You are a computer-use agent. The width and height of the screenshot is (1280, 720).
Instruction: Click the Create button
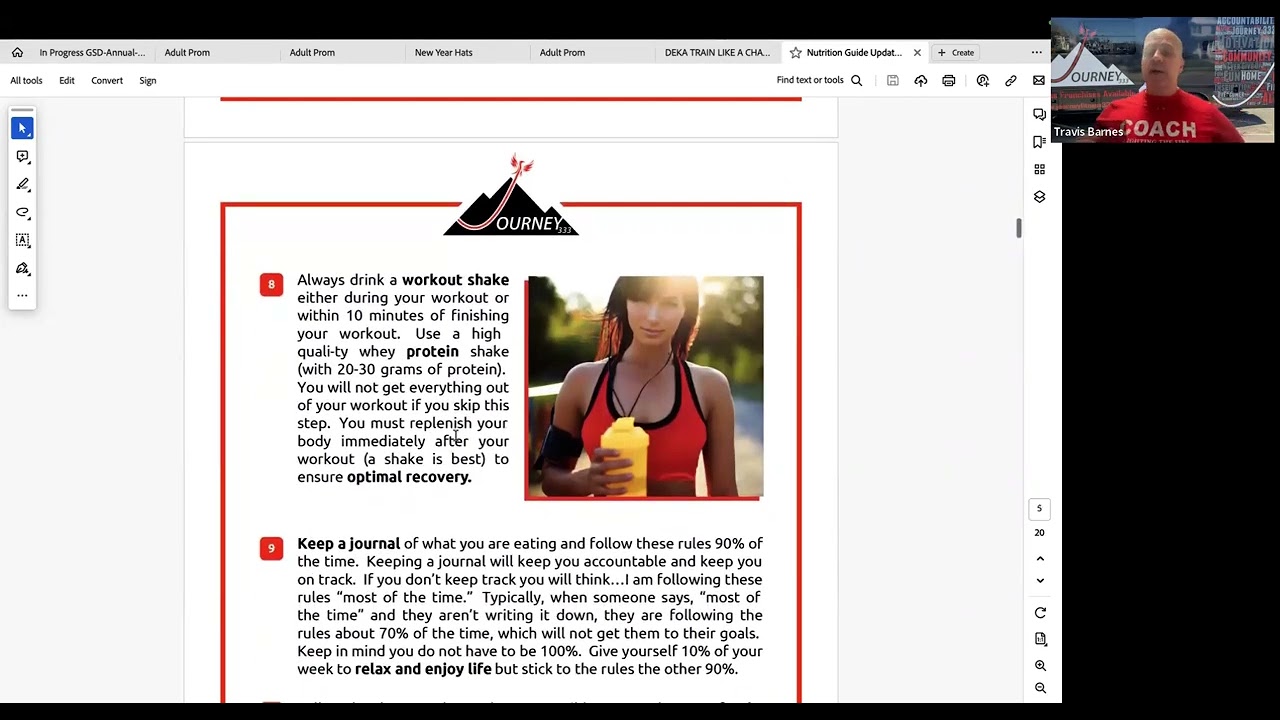(x=956, y=53)
